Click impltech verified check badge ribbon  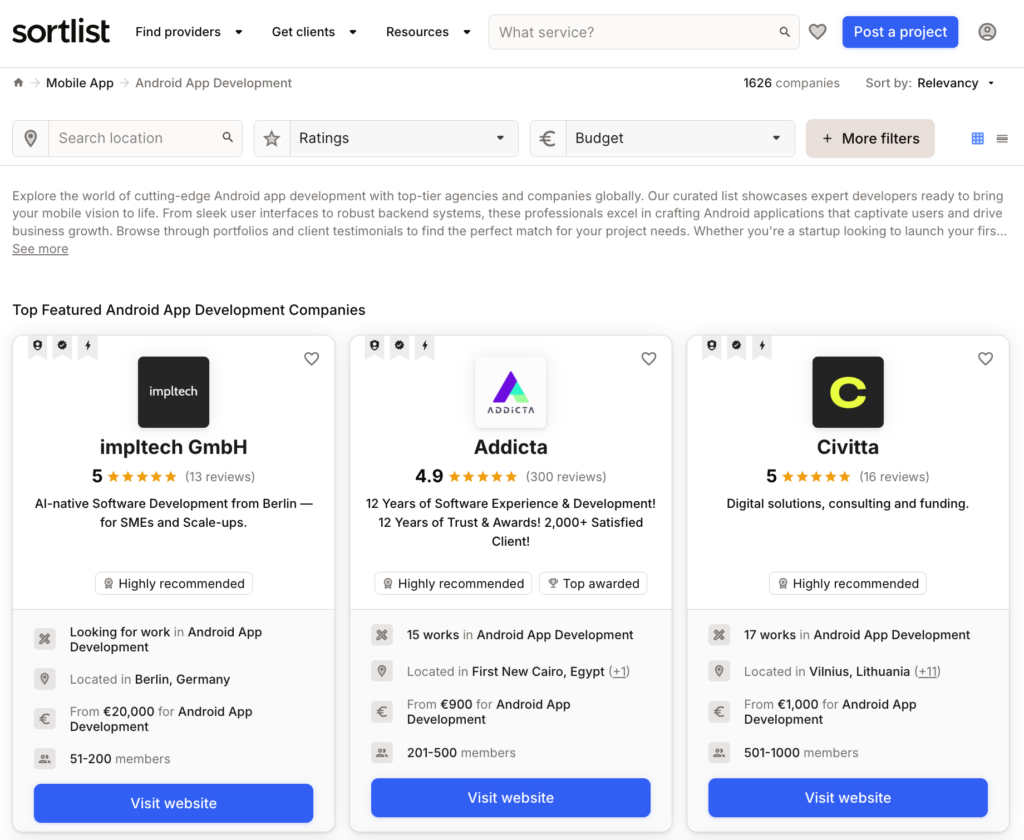tap(63, 347)
